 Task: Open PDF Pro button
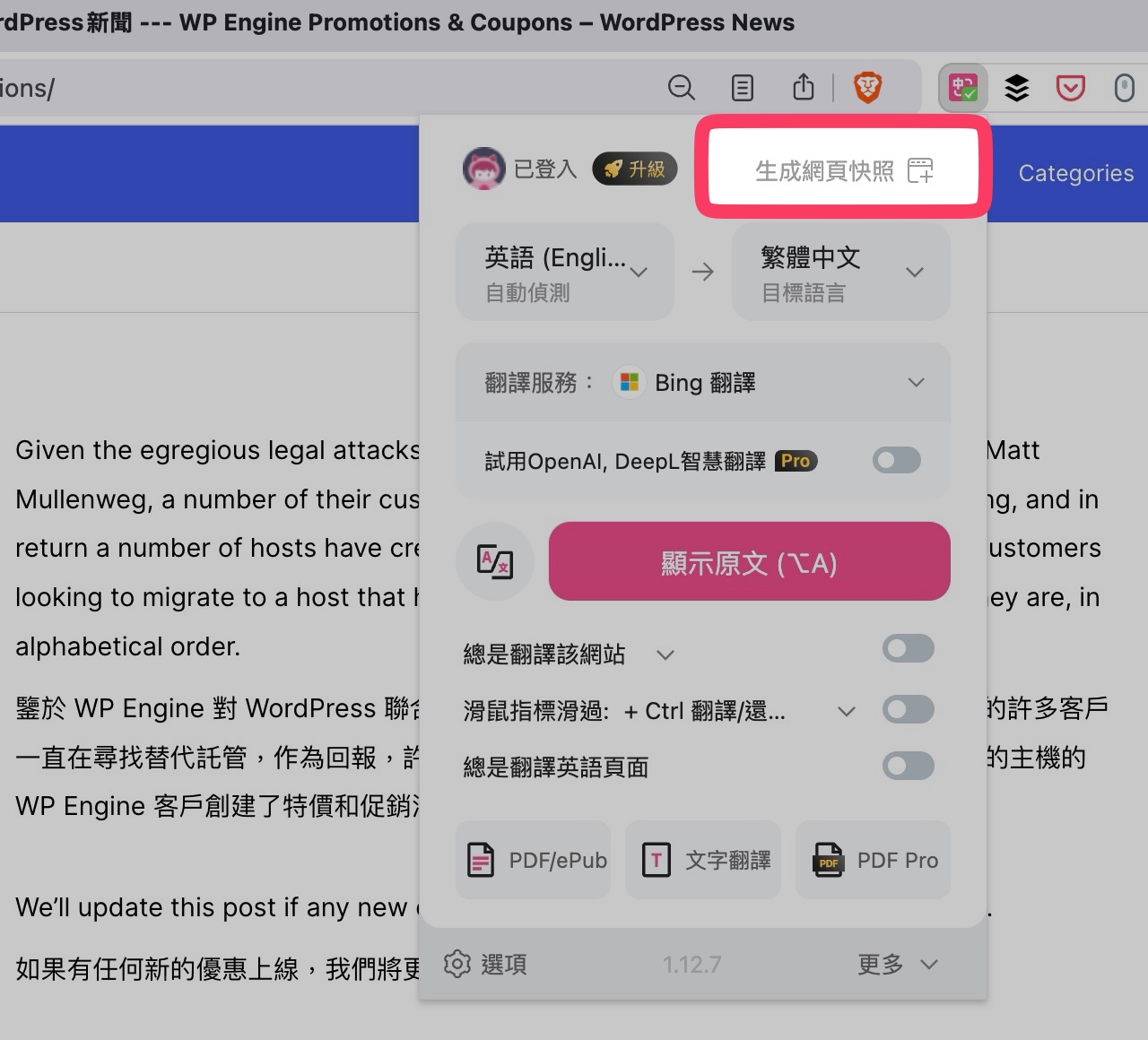(x=873, y=860)
